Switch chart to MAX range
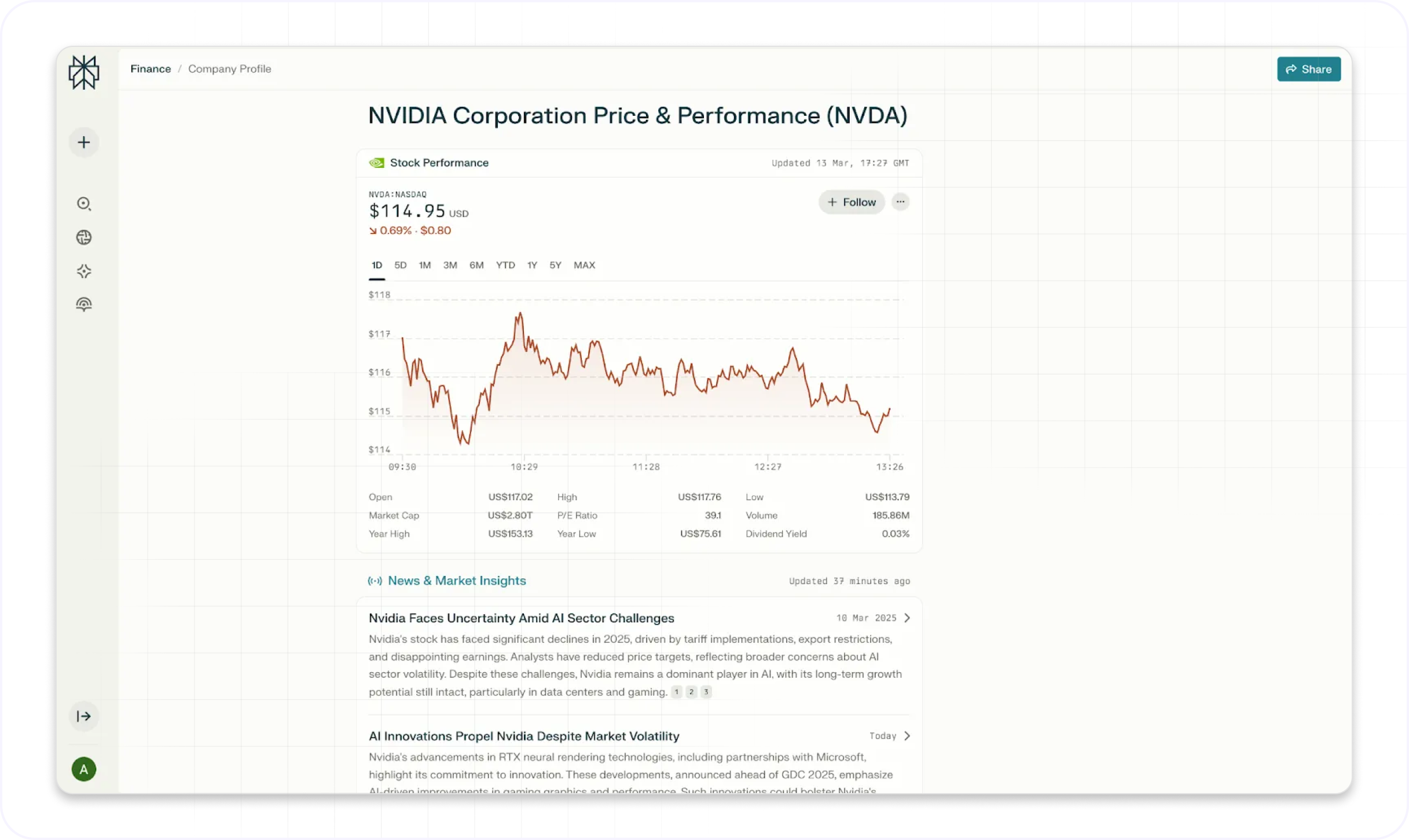Viewport: 1409px width, 840px height. (584, 265)
